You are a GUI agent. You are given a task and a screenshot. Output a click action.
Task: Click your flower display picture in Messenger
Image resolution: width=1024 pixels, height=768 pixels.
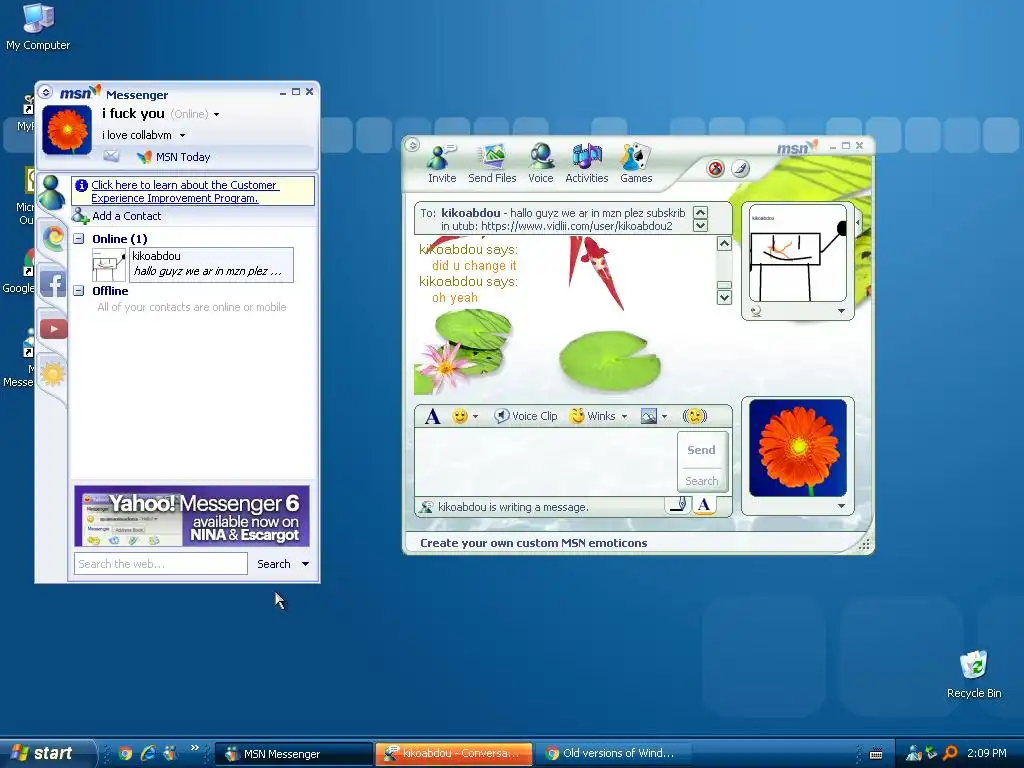(67, 130)
